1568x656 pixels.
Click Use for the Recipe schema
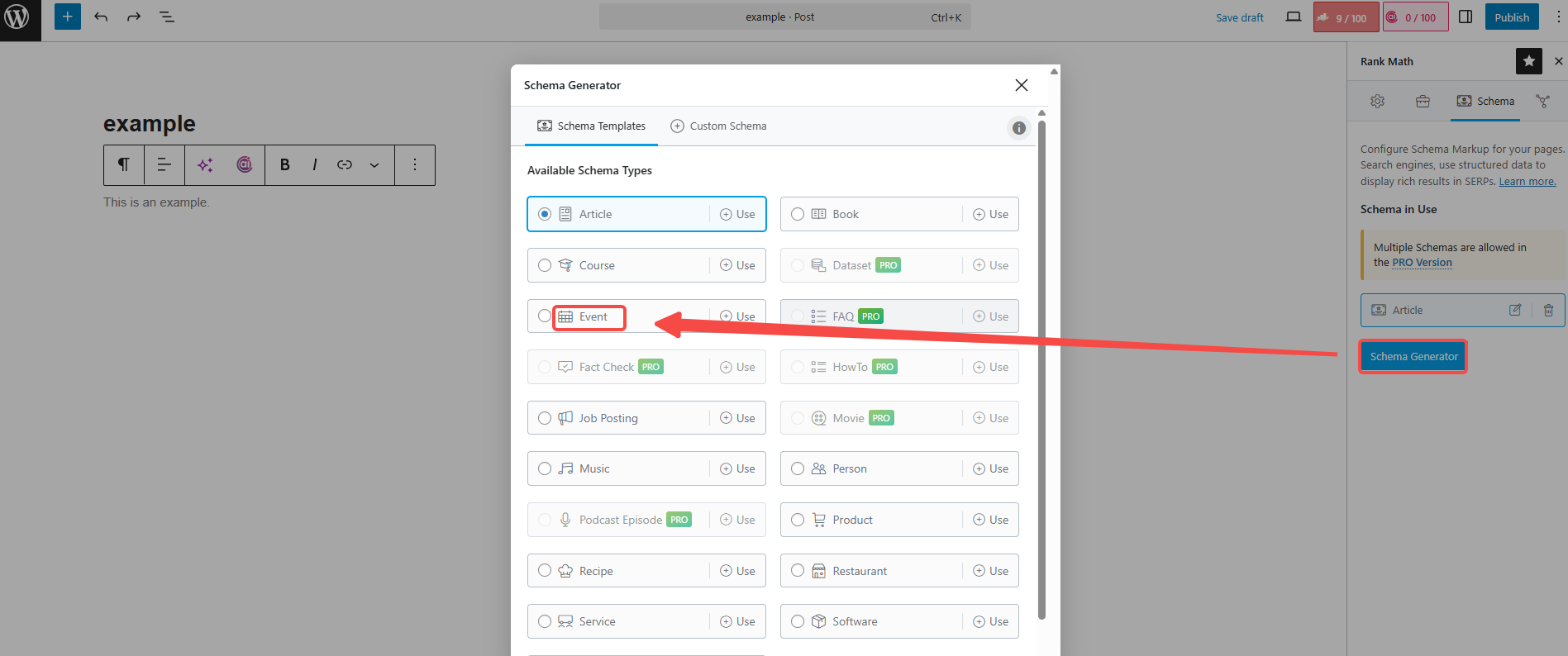[x=737, y=571]
